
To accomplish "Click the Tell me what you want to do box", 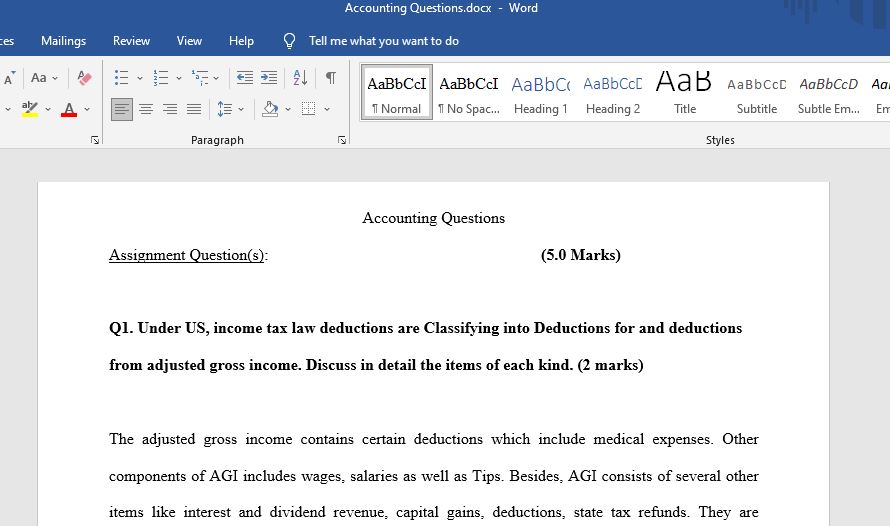I will [384, 41].
